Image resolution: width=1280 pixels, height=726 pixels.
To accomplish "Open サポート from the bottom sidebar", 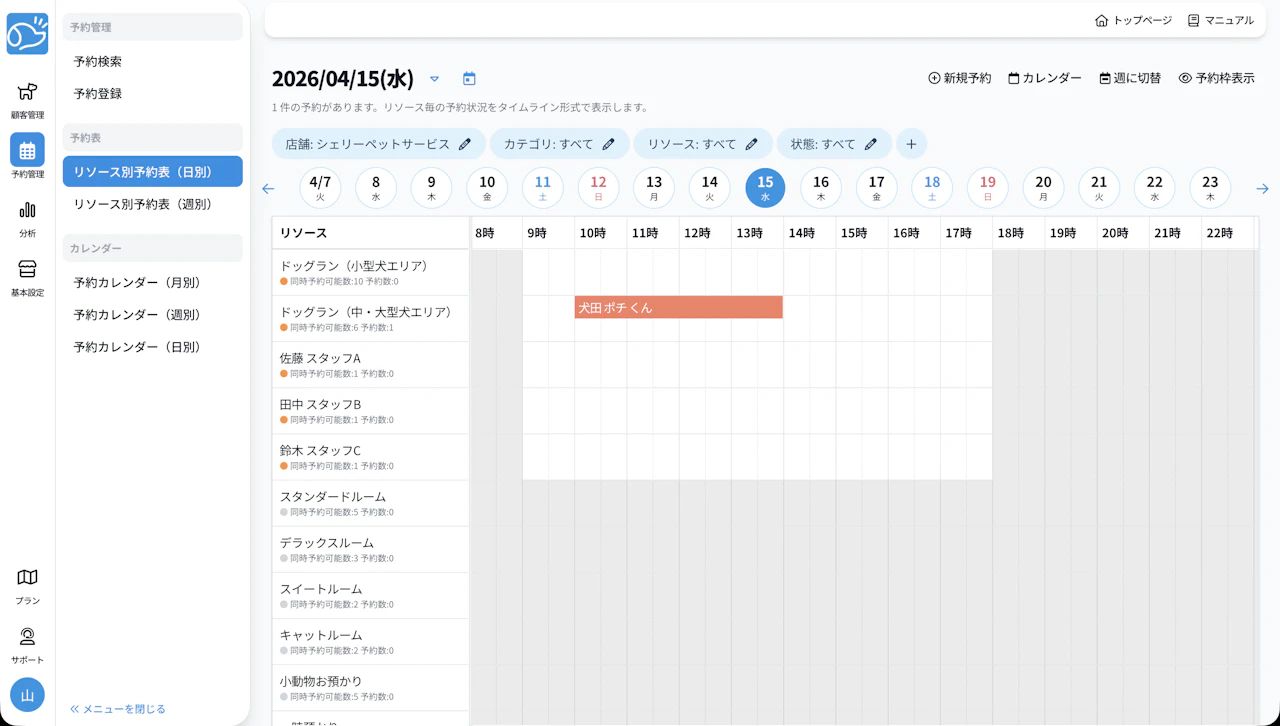I will [27, 645].
